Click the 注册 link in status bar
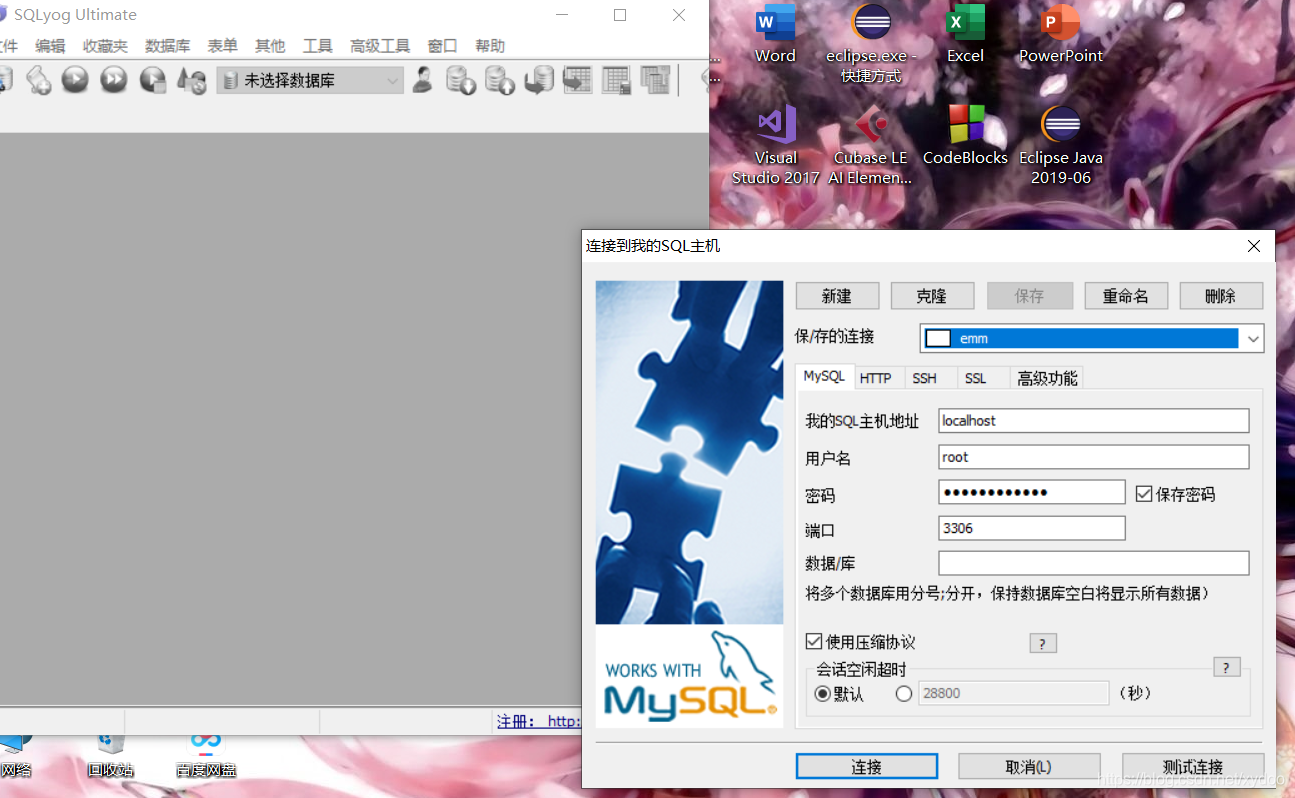This screenshot has height=798, width=1295. click(x=538, y=721)
